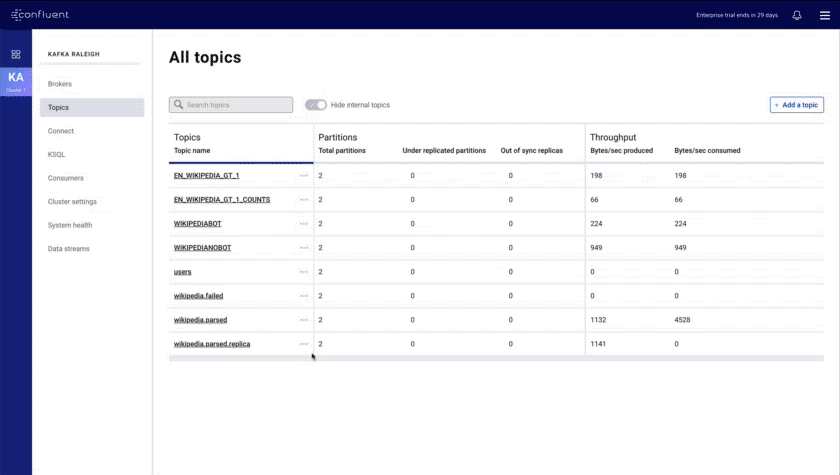840x475 pixels.
Task: Open the Confluent logo home link
Action: (40, 14)
